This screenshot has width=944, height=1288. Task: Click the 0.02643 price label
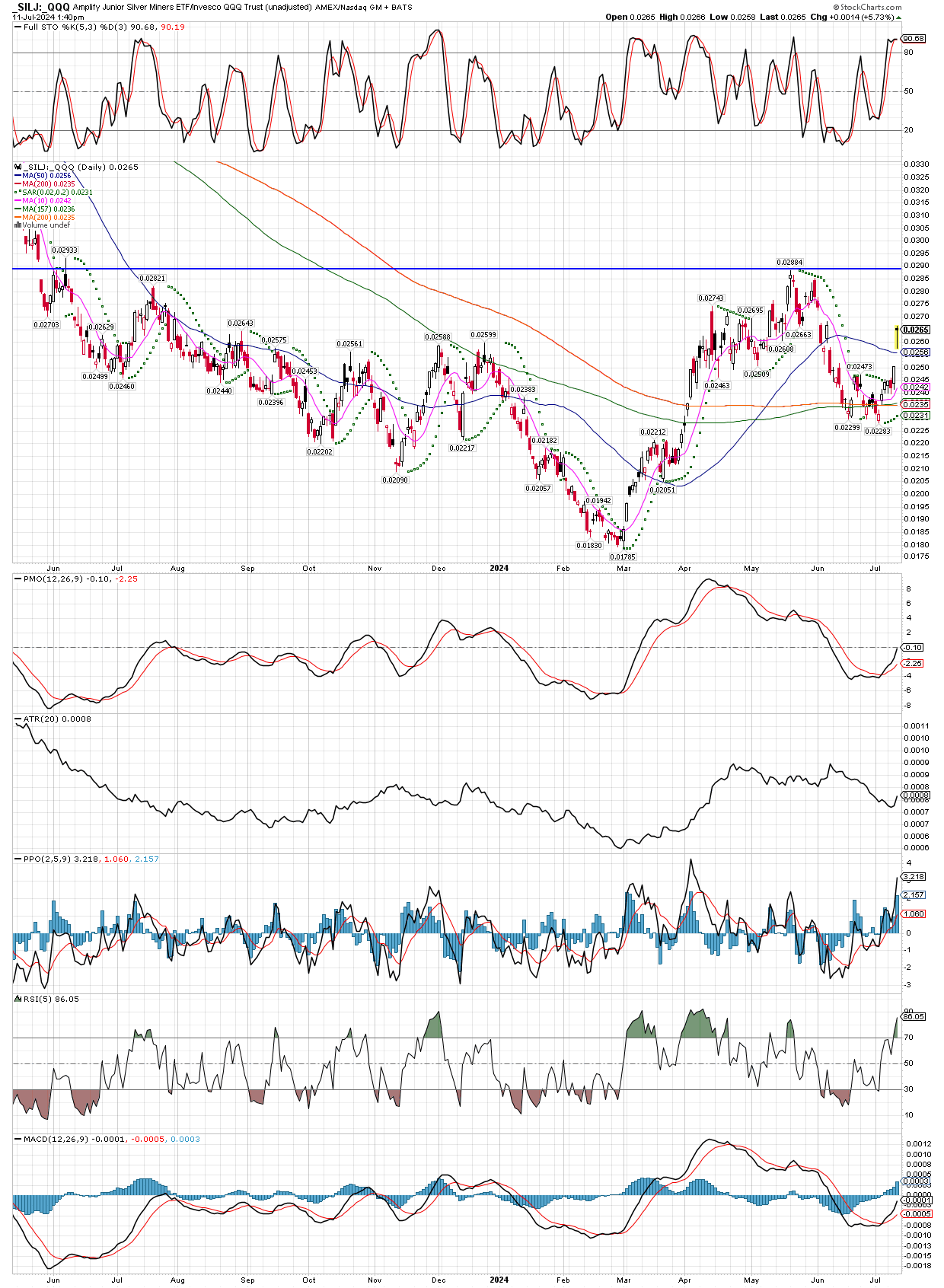(241, 324)
